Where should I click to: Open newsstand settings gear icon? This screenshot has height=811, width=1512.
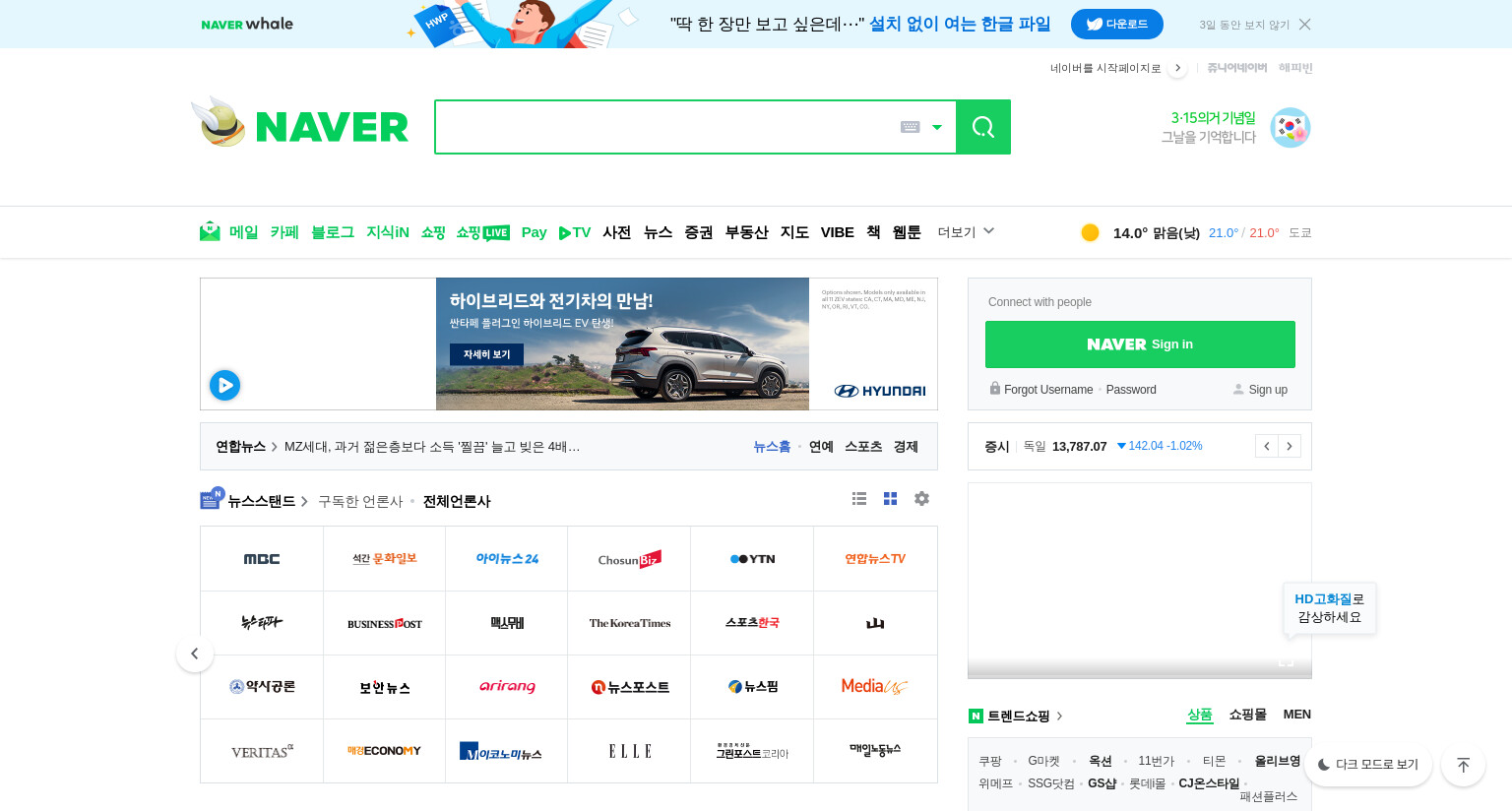pos(921,499)
